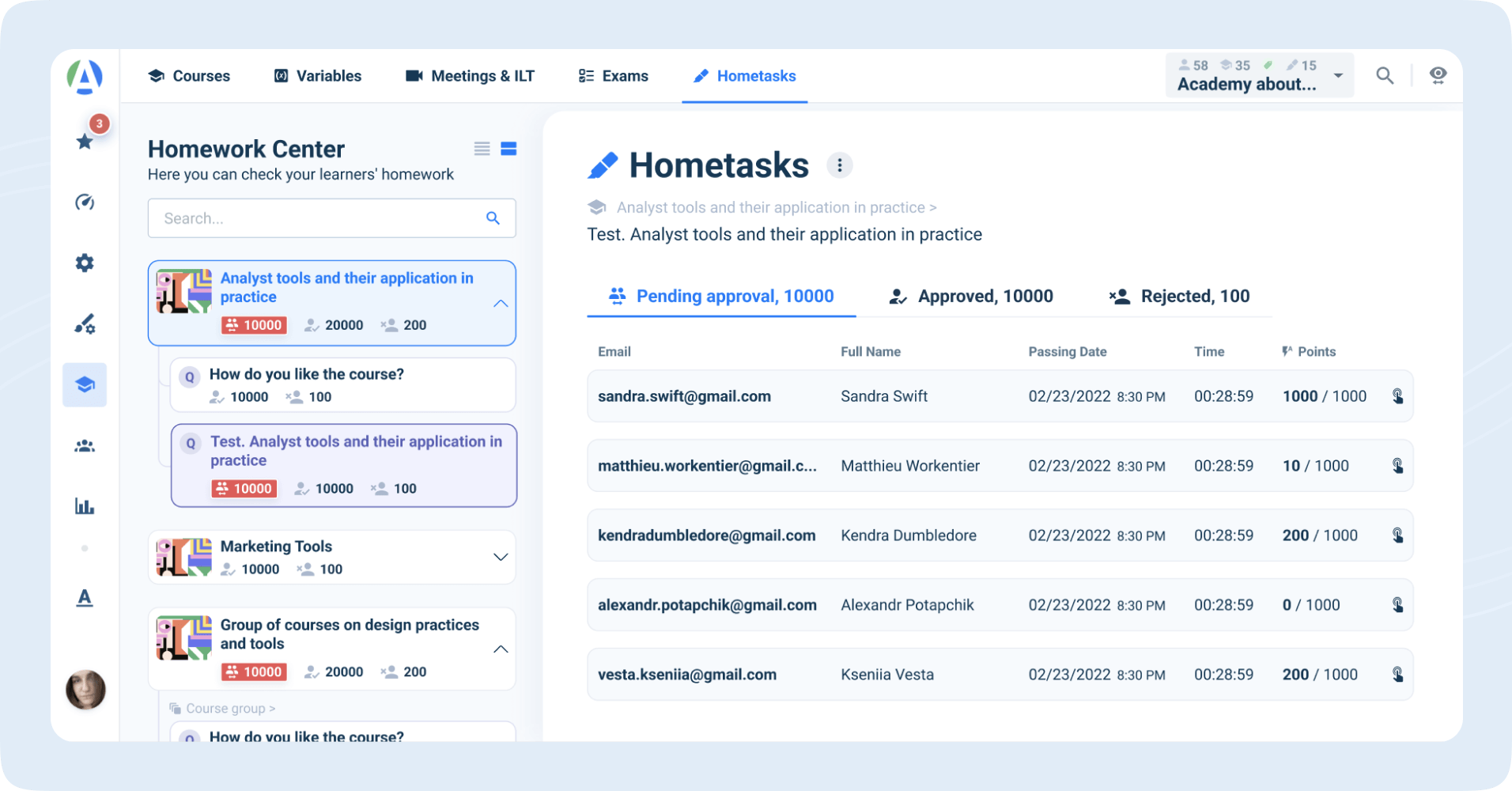Sort by Time column header
Image resolution: width=1512 pixels, height=791 pixels.
(x=1209, y=352)
